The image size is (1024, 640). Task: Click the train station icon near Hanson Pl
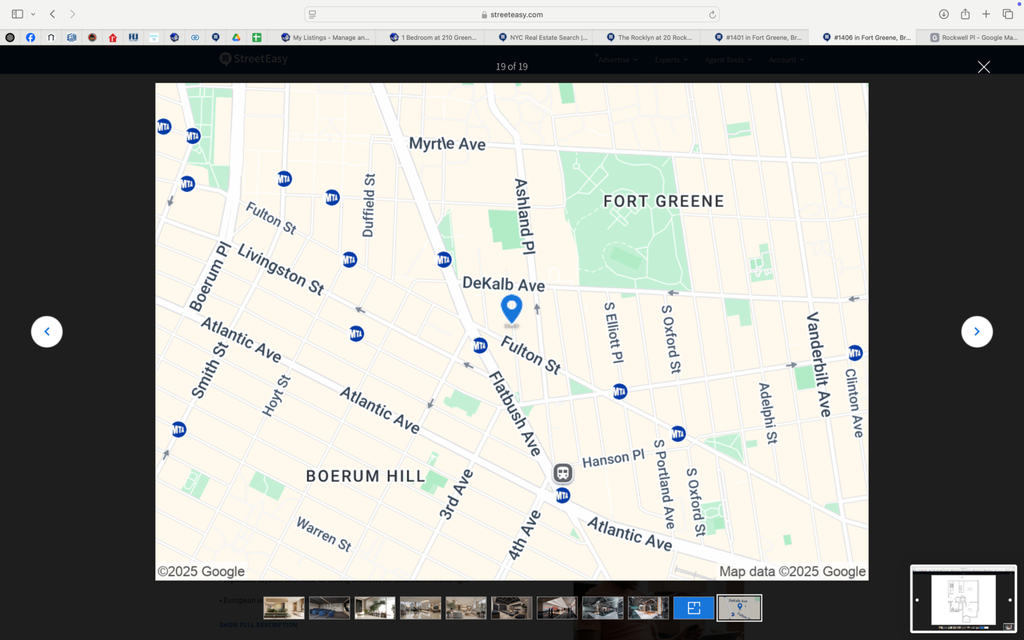[x=563, y=473]
